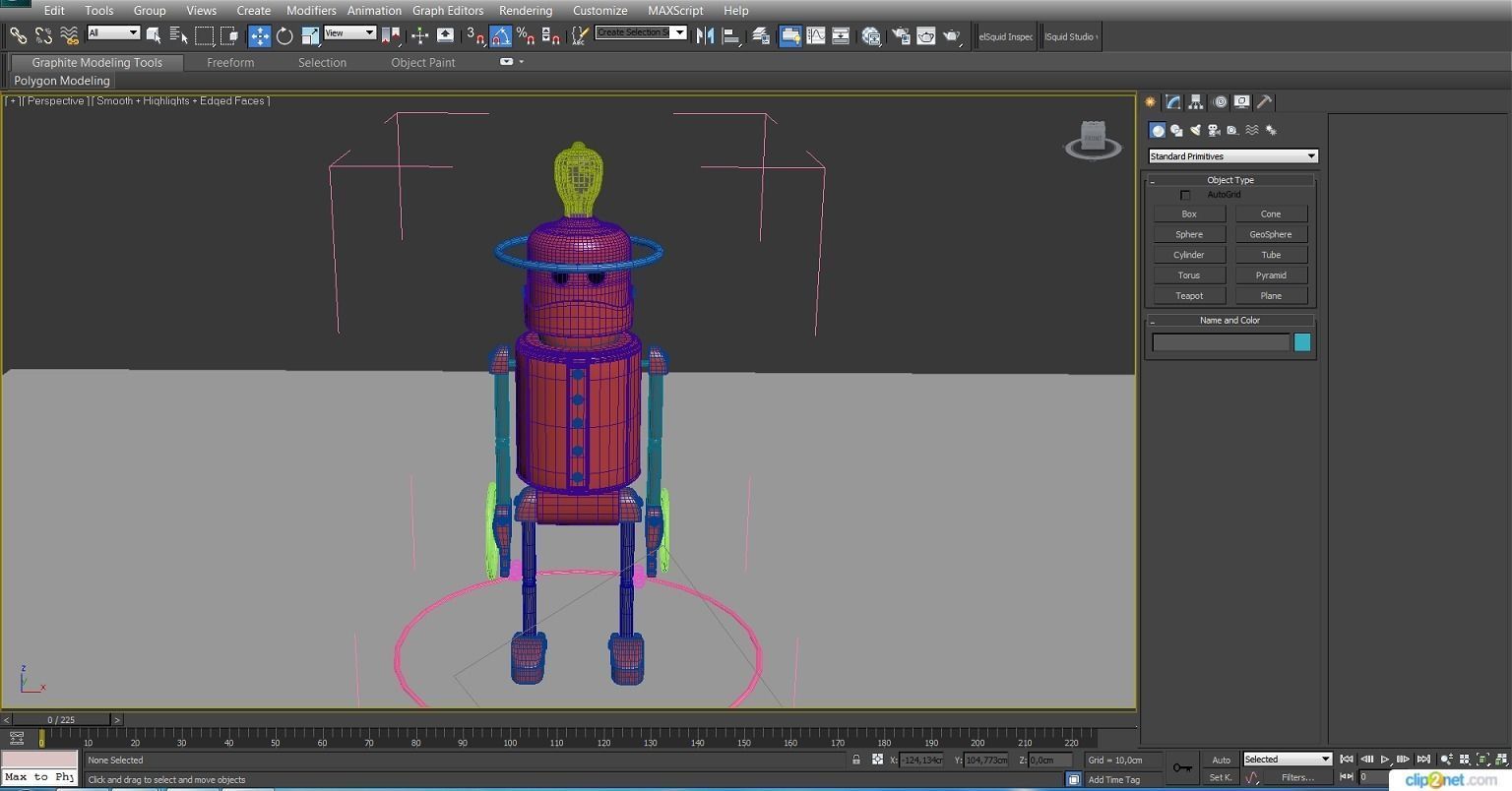Enable the AutoGrid checkbox
Screen dimensions: 1512x791
pos(1185,195)
